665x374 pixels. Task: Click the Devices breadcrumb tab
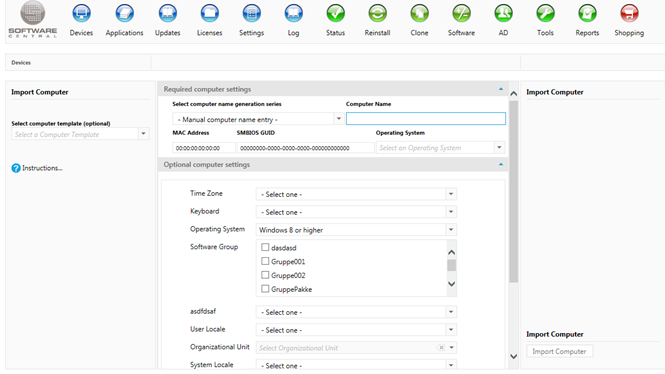pyautogui.click(x=21, y=62)
